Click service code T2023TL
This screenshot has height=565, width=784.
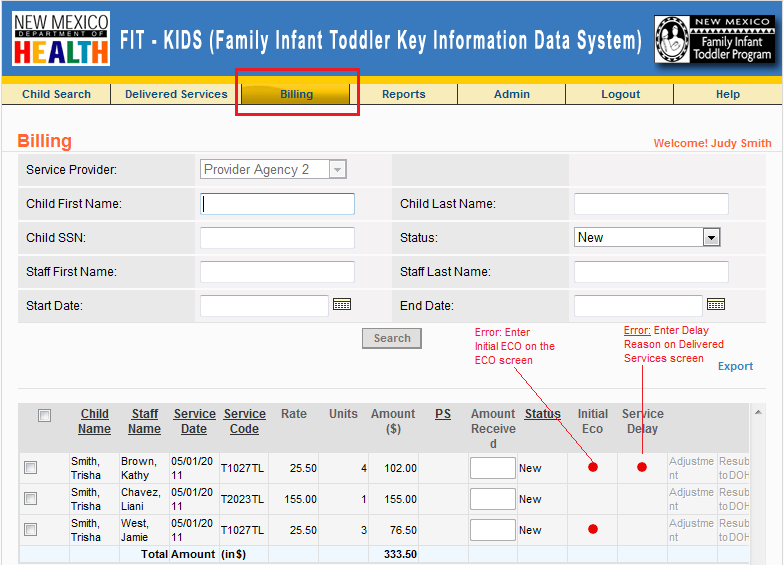[242, 499]
